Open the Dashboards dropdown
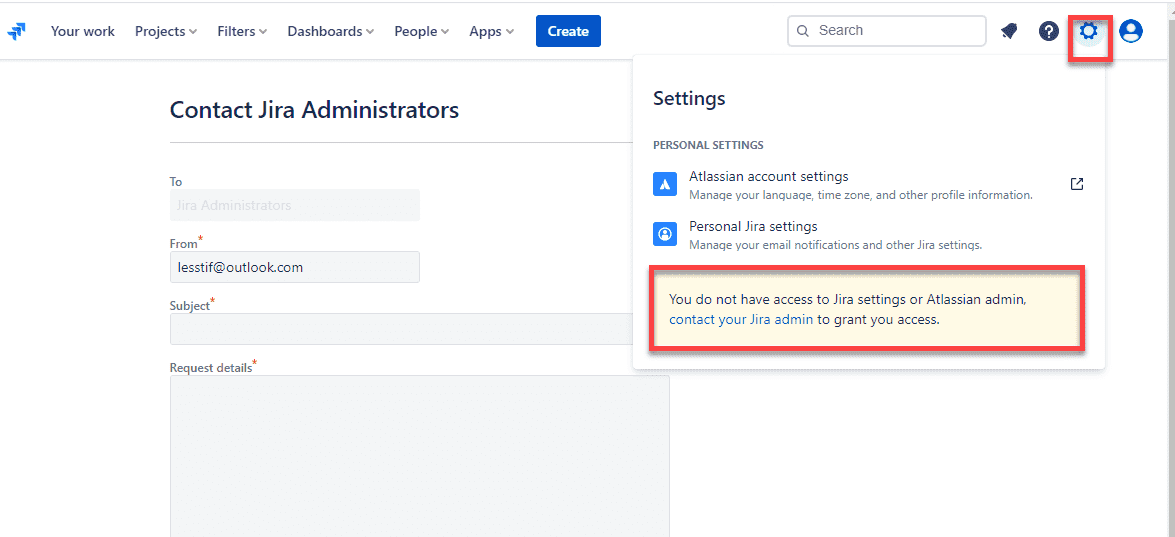The height and width of the screenshot is (537, 1175). [x=330, y=31]
